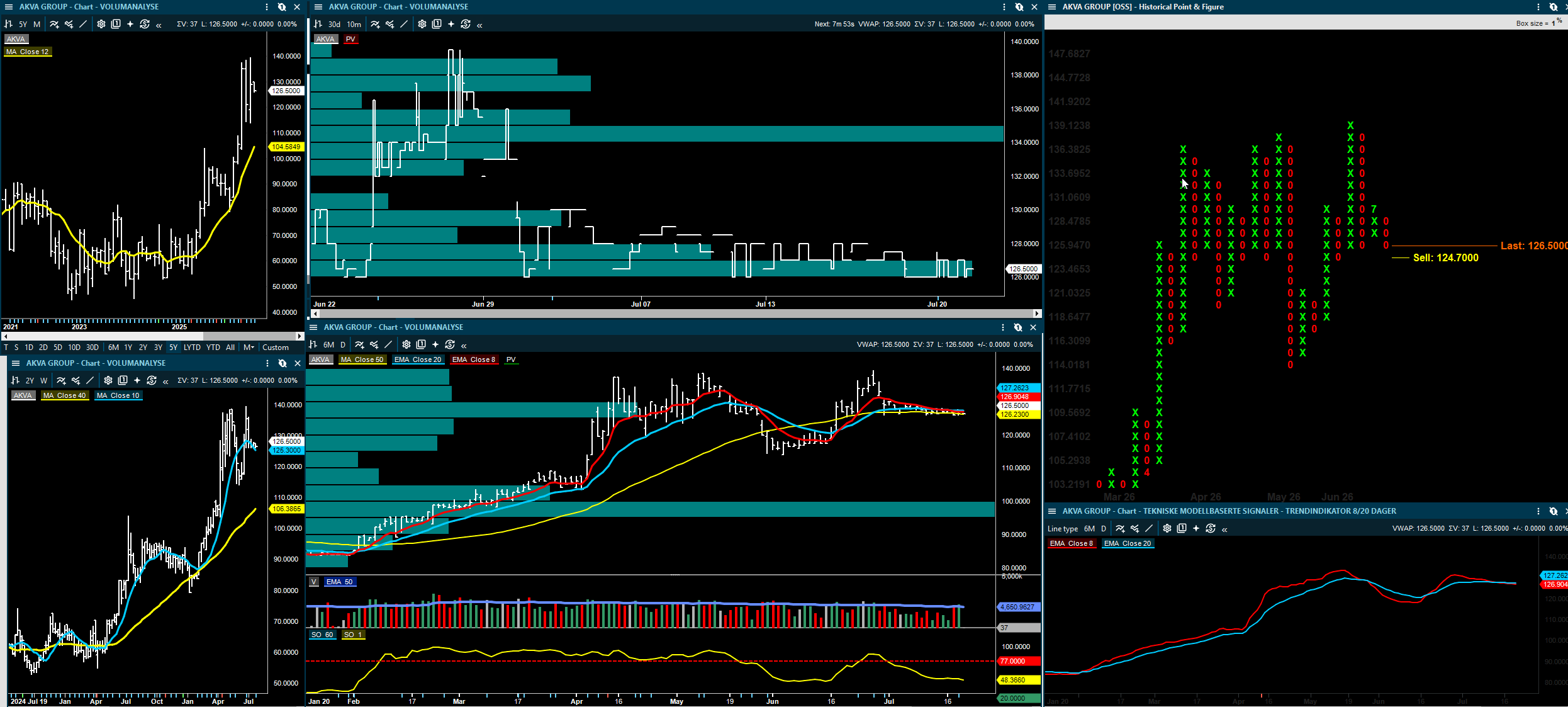Open three-dot options menu of 6M chart panel

point(1003,327)
